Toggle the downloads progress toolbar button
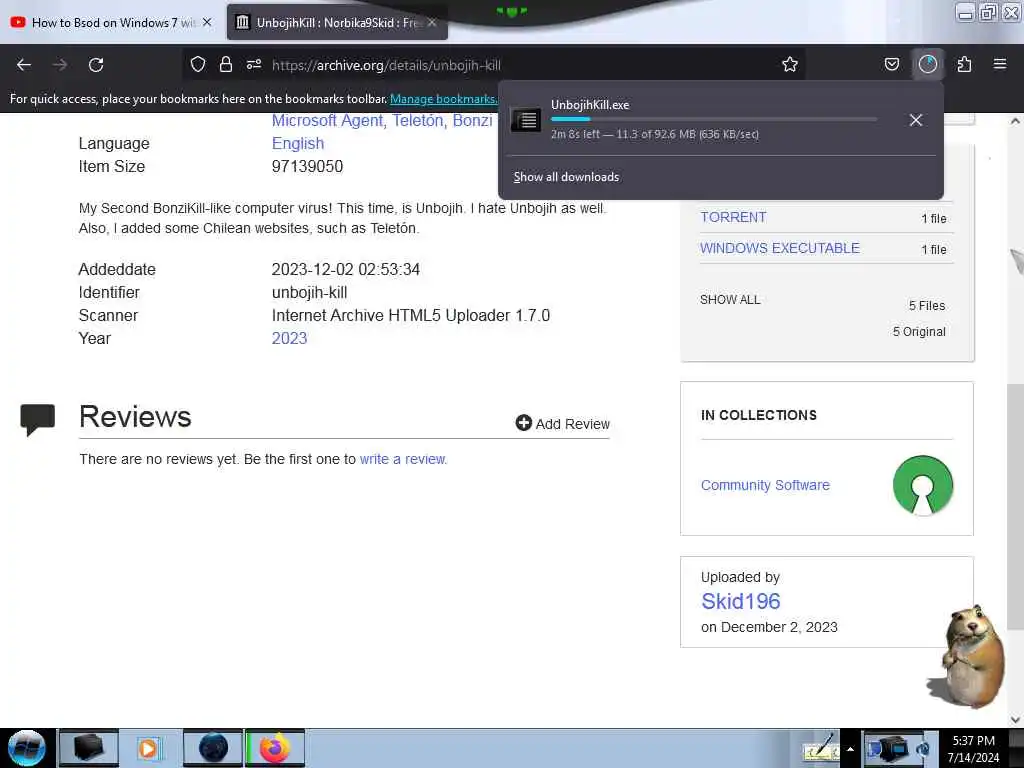Screen dimensions: 1024x768 point(927,64)
